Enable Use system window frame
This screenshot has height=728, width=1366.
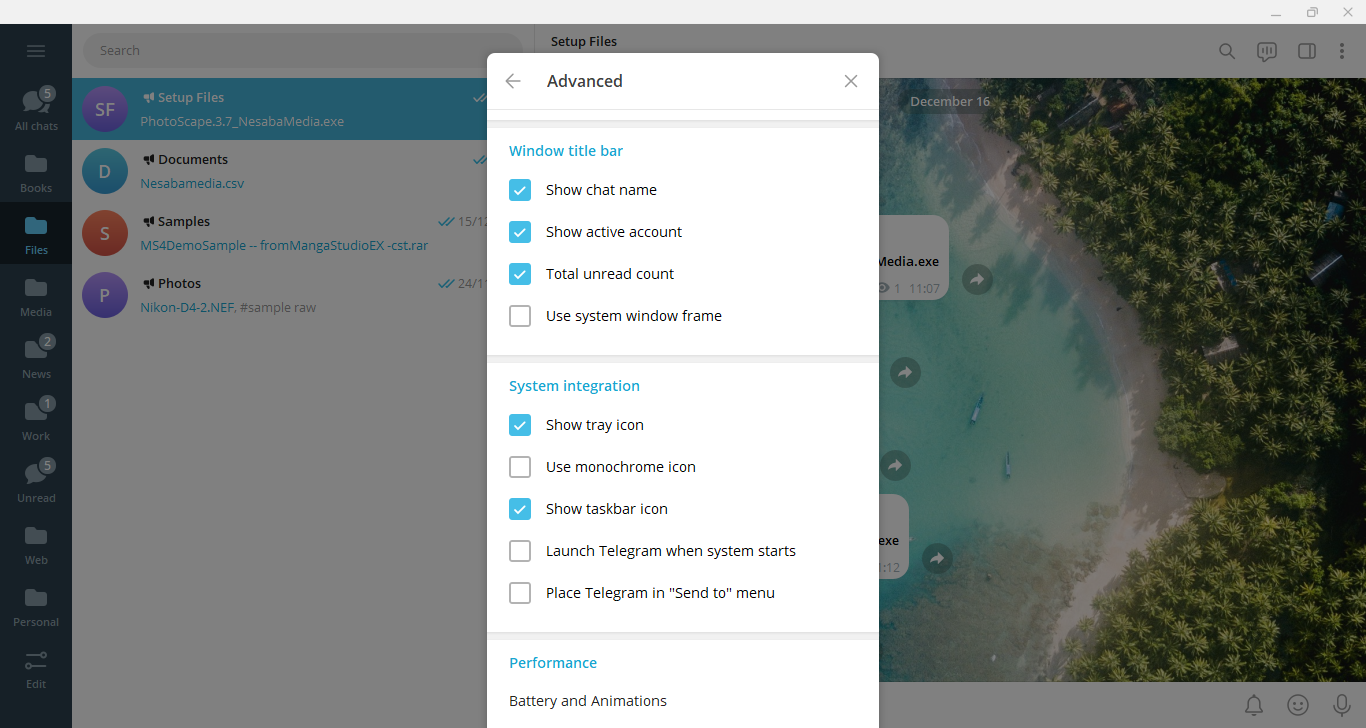520,316
